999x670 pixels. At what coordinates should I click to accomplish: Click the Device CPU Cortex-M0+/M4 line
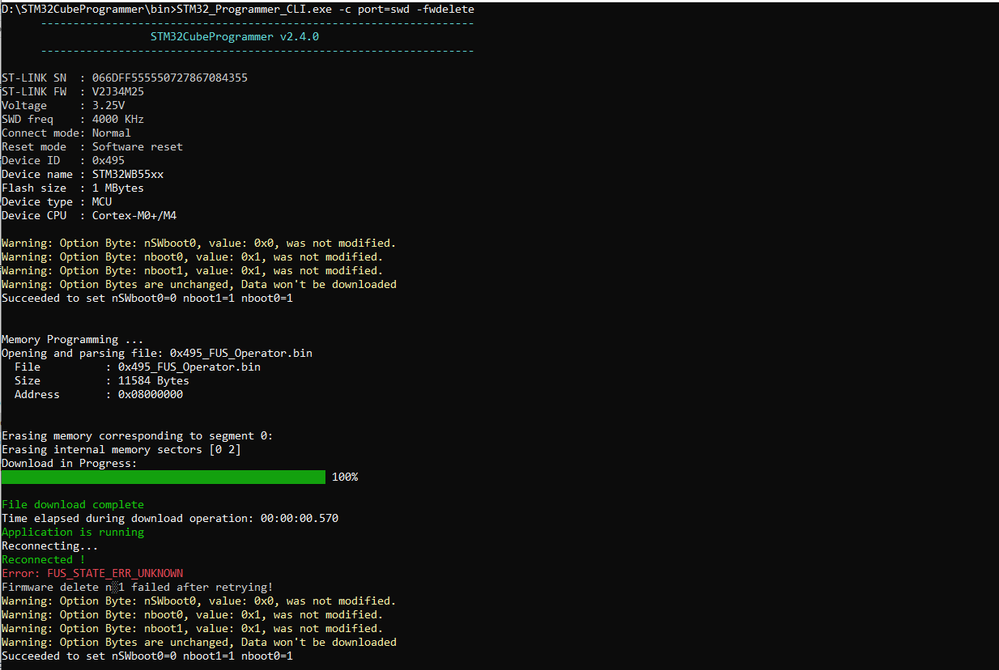point(89,216)
